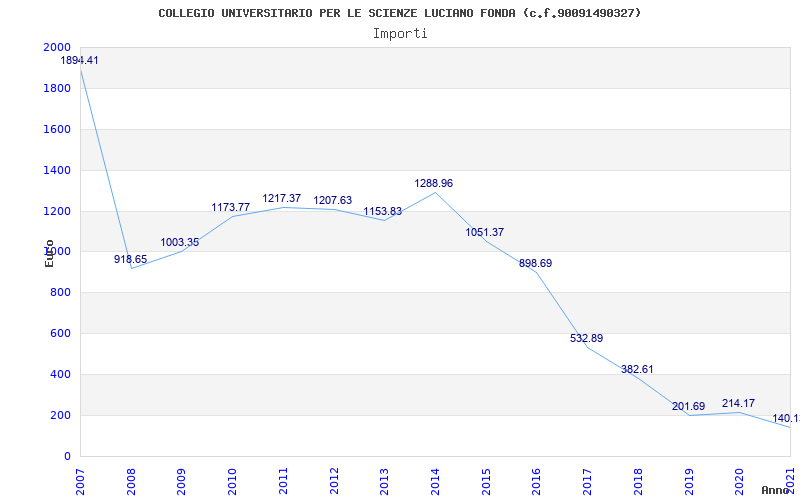Click the 2000 y-axis tick label

pos(57,47)
